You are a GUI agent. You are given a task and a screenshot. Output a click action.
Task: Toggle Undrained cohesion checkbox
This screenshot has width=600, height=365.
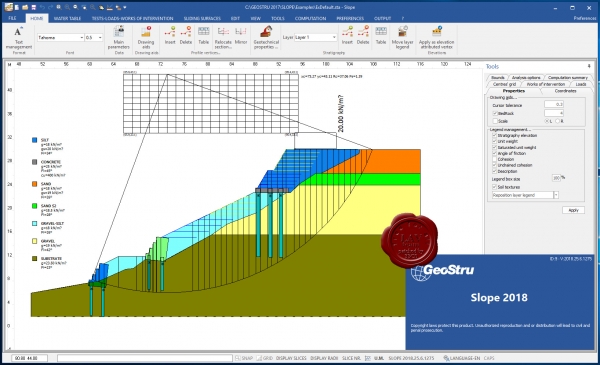click(x=494, y=165)
